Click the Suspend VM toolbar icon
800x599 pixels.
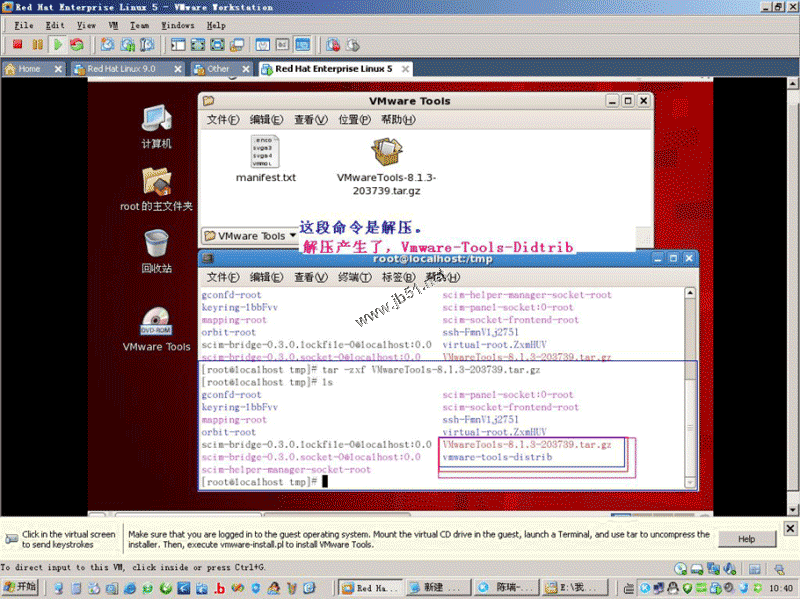(x=38, y=45)
